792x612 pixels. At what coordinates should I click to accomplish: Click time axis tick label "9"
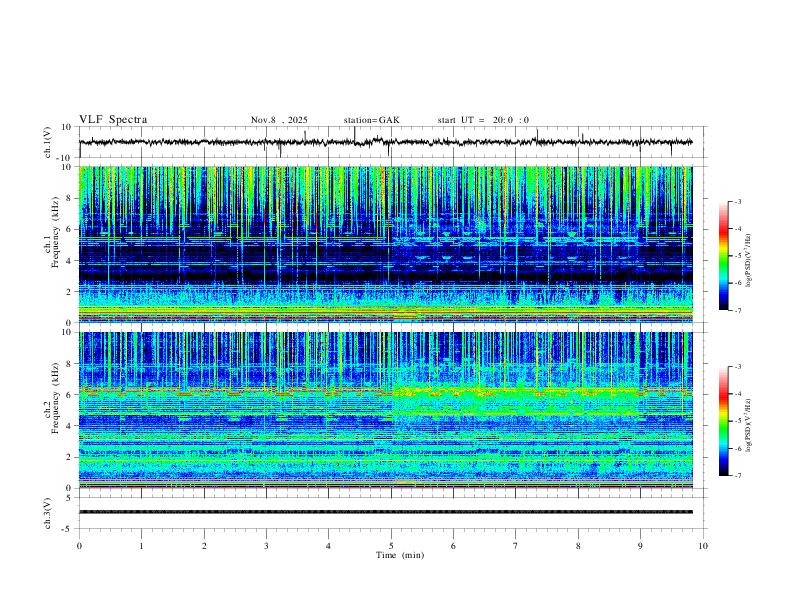point(640,546)
